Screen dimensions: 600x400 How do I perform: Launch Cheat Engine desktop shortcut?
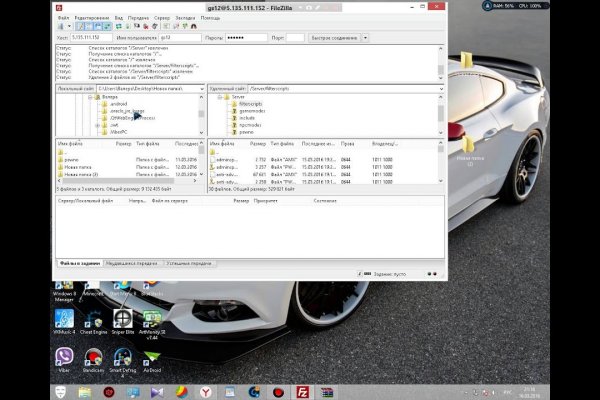[x=94, y=320]
